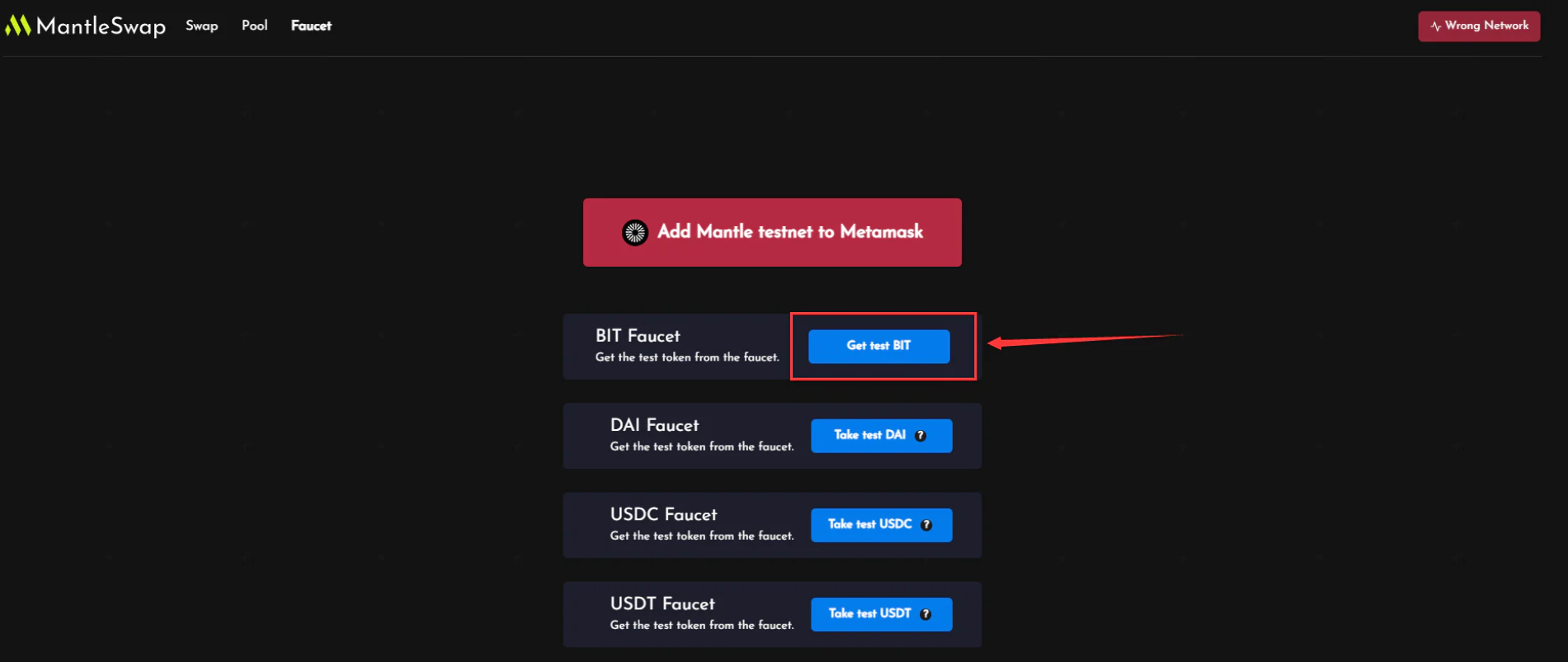
Task: Click the MantleSwap yellow logo icon
Action: point(18,26)
